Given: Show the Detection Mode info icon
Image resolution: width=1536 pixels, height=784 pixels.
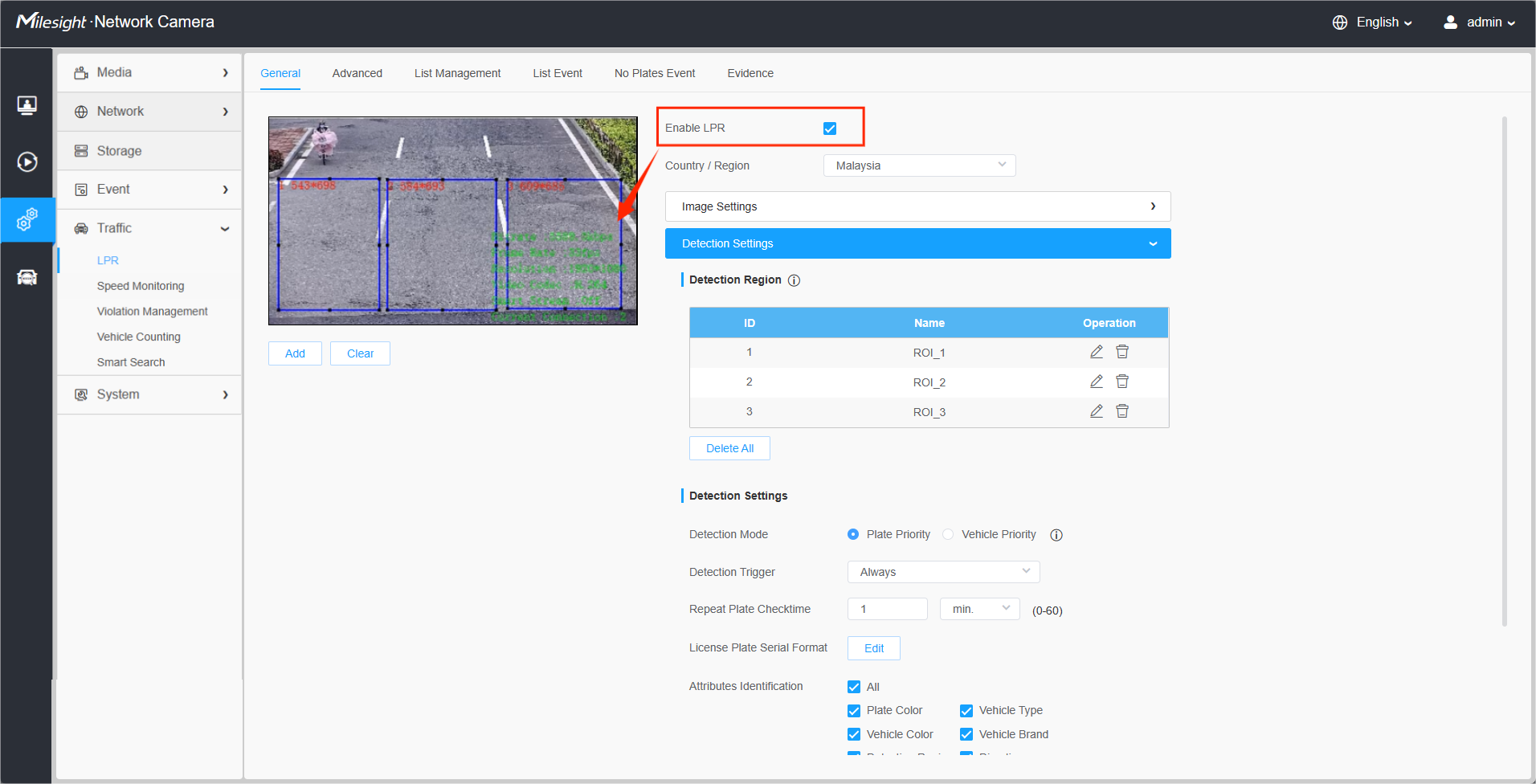Looking at the screenshot, I should coord(1056,535).
